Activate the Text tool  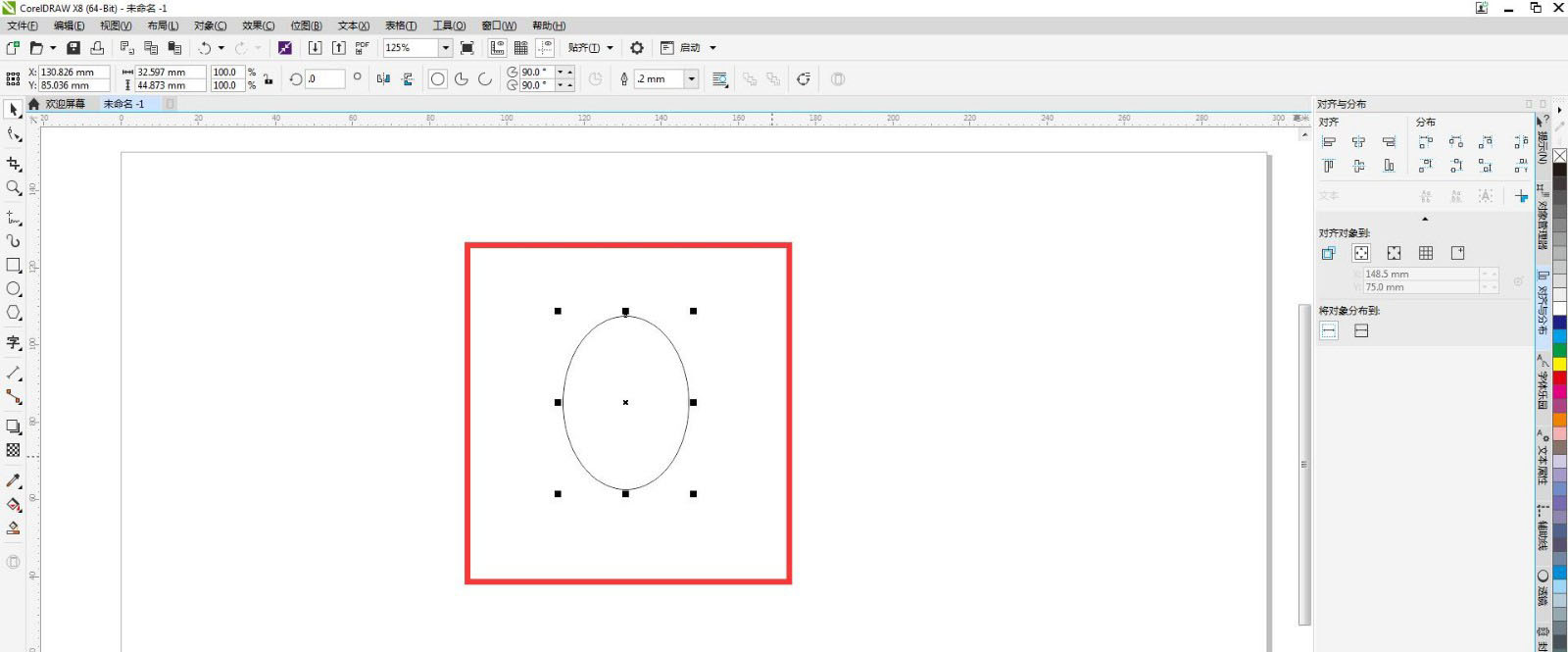(x=14, y=342)
